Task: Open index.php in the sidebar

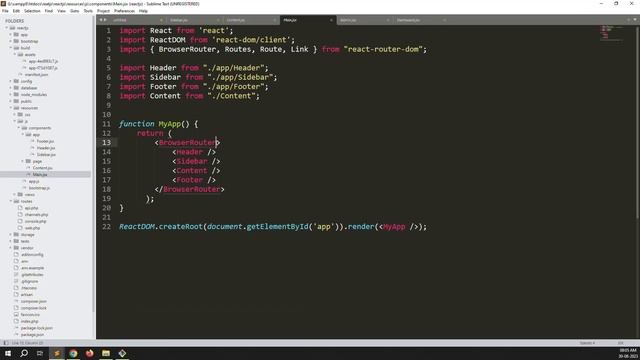Action: point(29,321)
